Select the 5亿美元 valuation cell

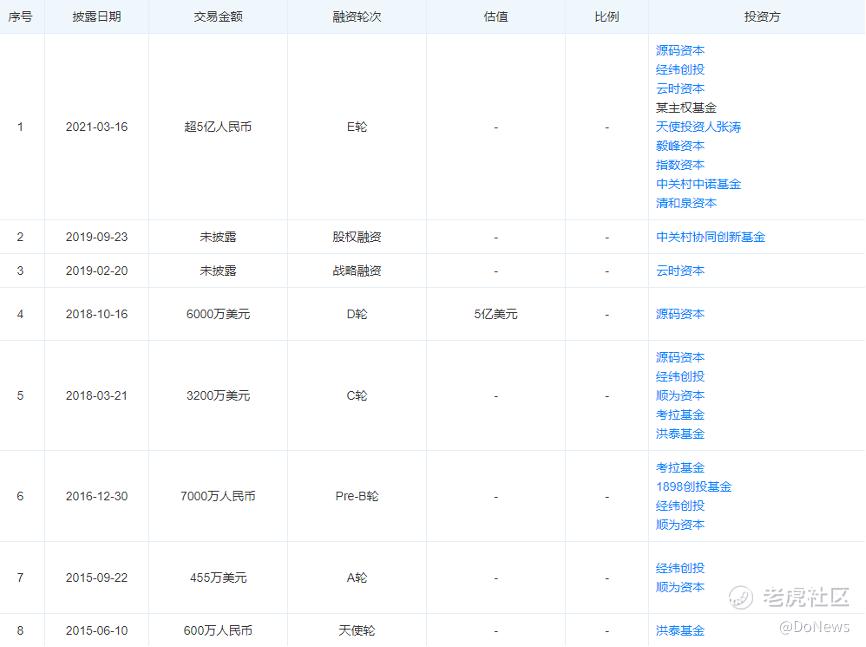(495, 314)
